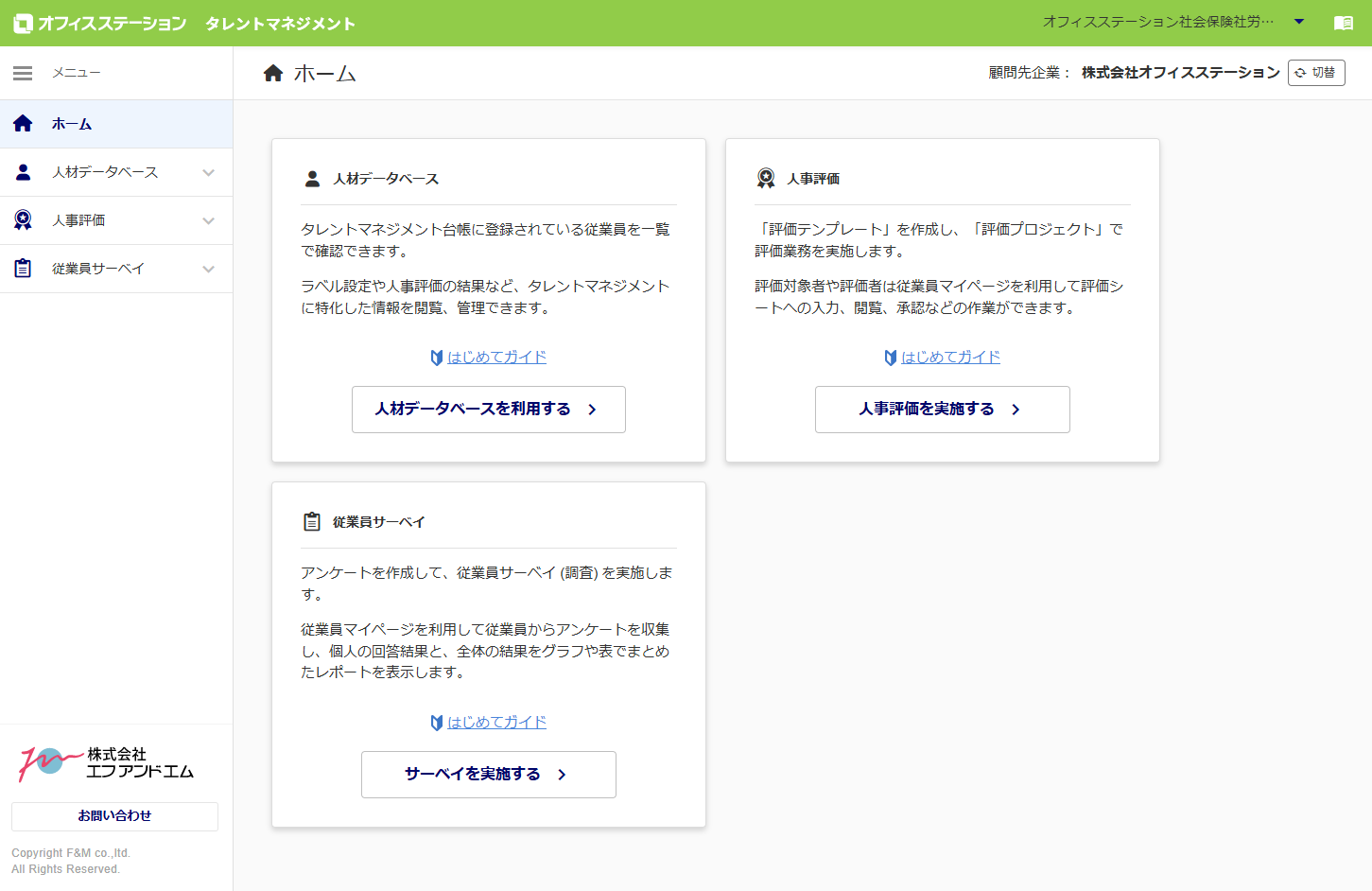
Task: Click the 従業員サーベイ clipboard icon in sidebar
Action: (x=23, y=269)
